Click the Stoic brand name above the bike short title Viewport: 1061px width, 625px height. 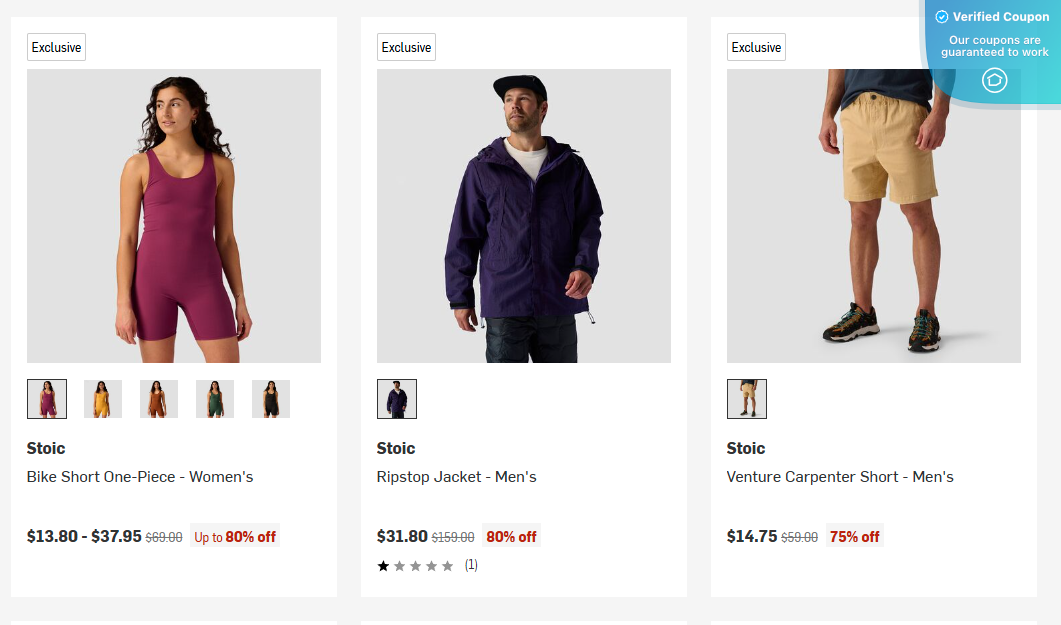(x=45, y=448)
